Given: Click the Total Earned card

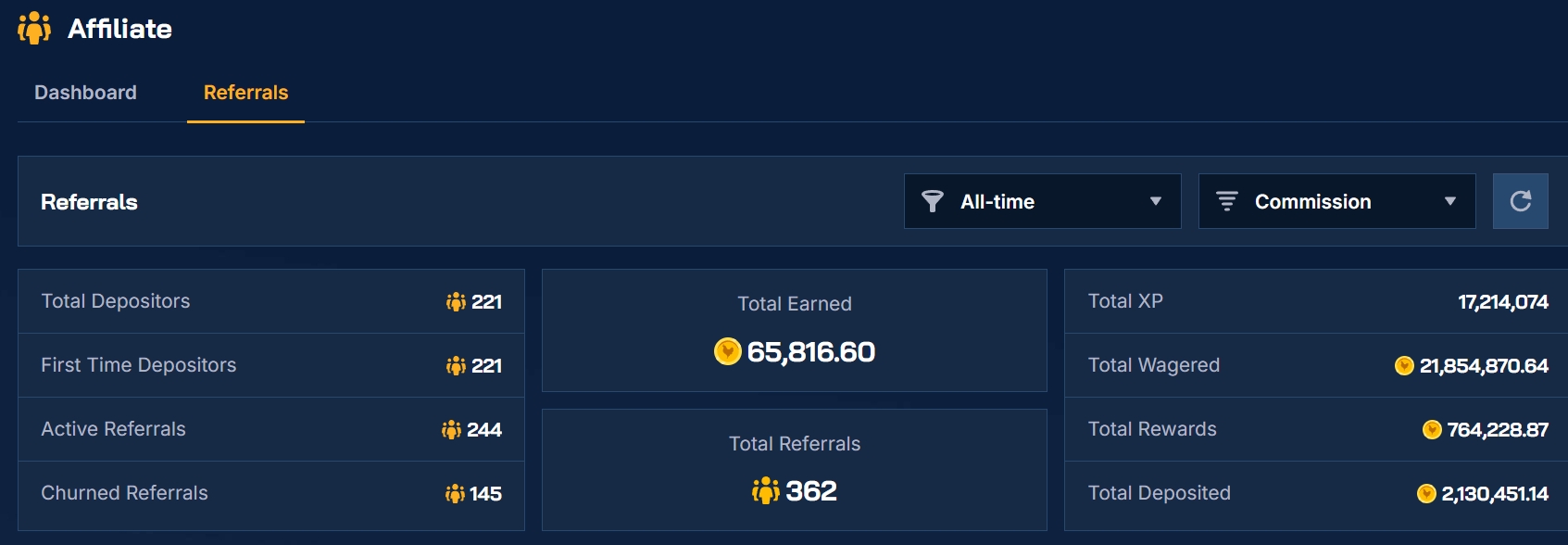Looking at the screenshot, I should click(795, 330).
